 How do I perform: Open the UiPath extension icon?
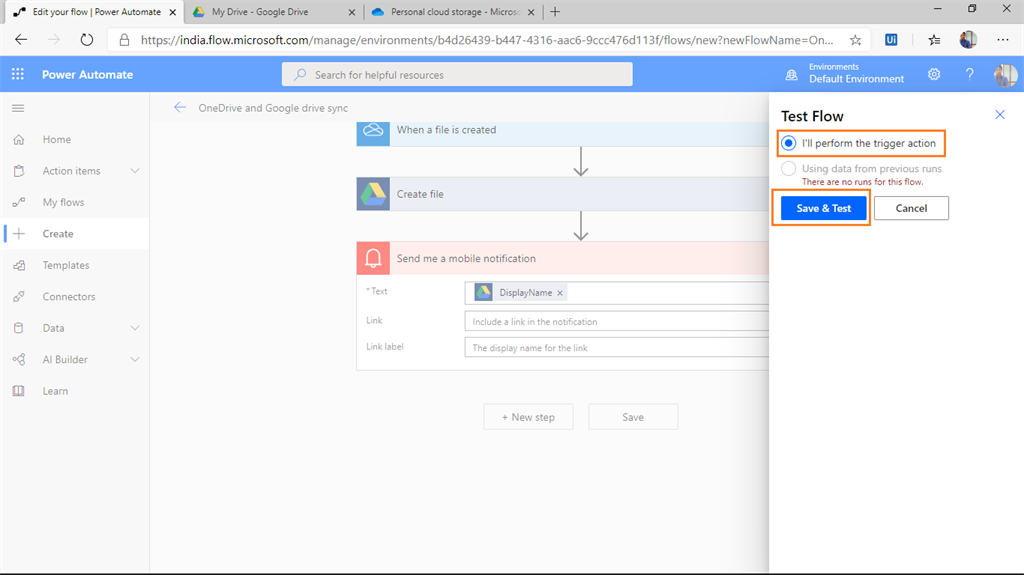tap(891, 40)
